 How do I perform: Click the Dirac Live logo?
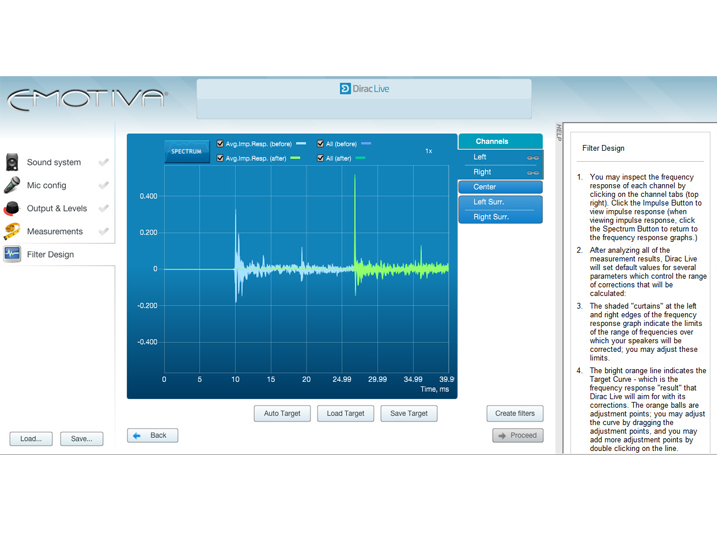(364, 89)
